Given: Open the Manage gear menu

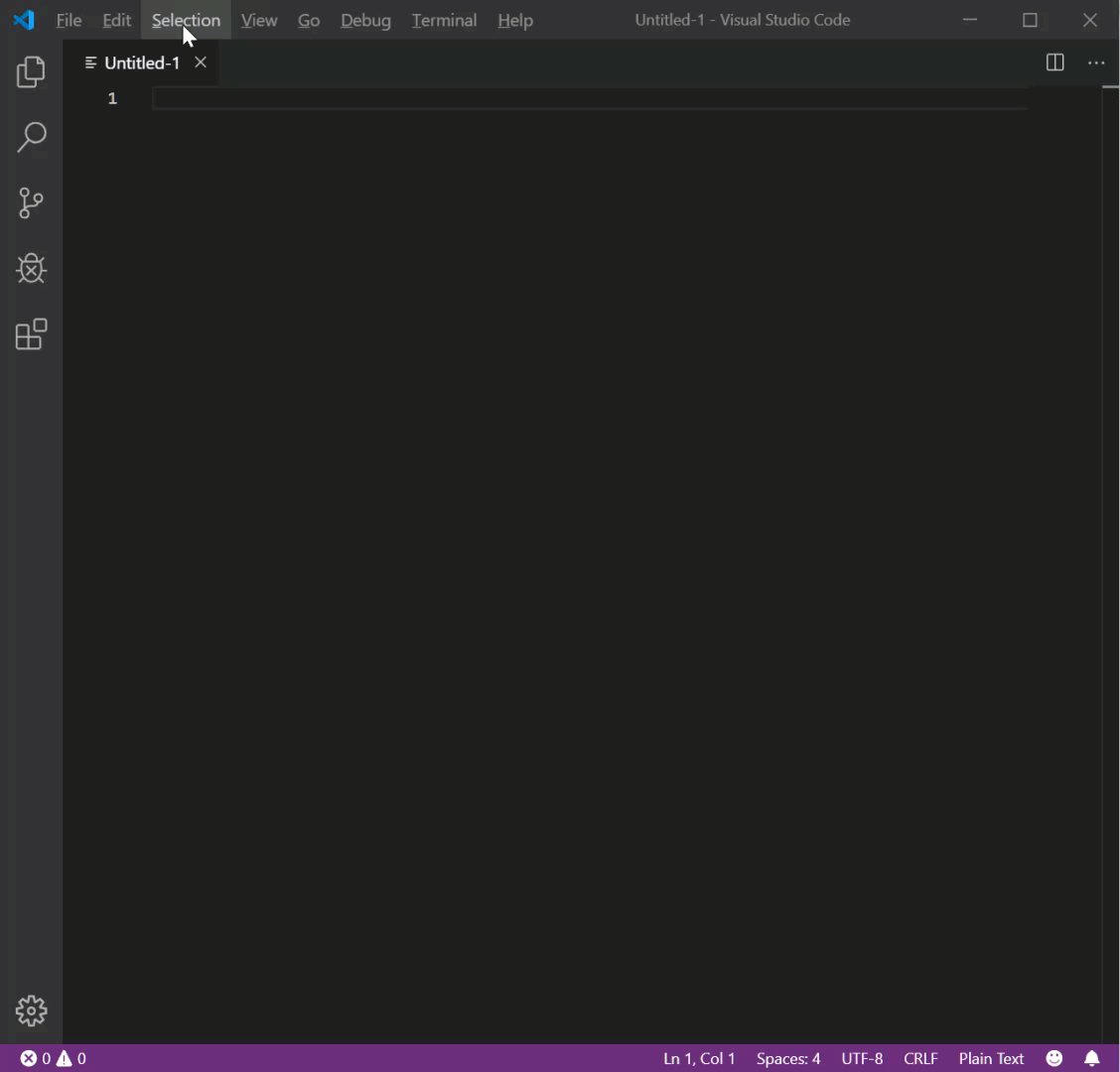Looking at the screenshot, I should [31, 1010].
